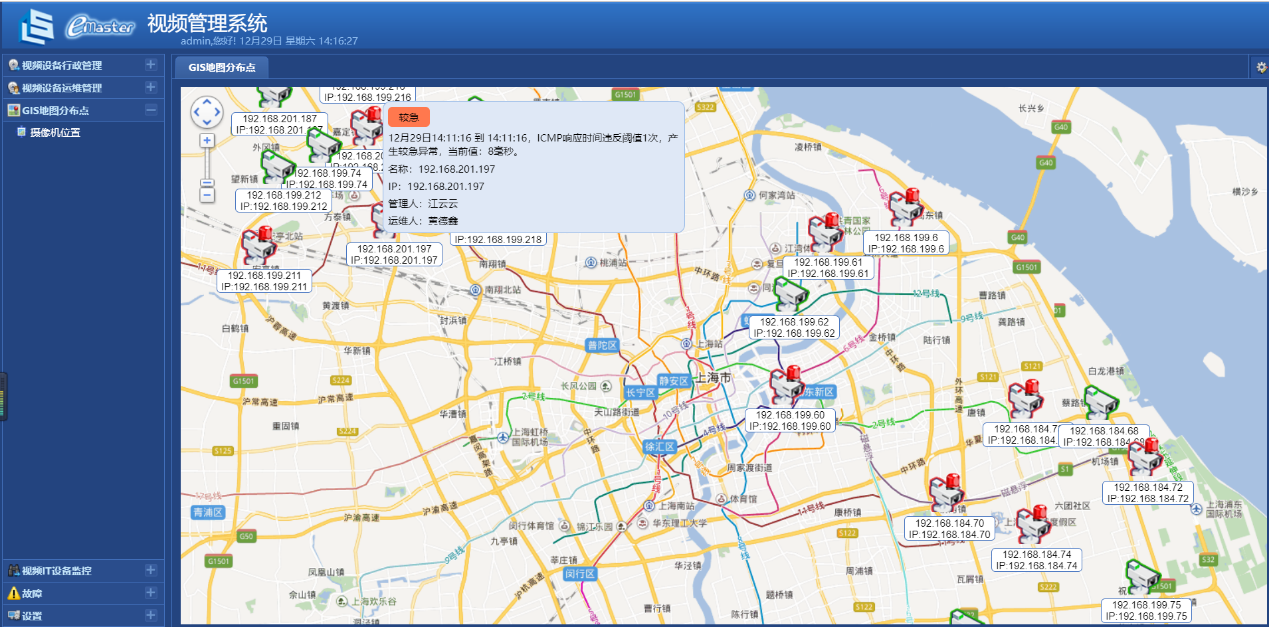1269x627 pixels.
Task: Select the green camera marker above 192.168.199.75
Action: pos(1144,577)
